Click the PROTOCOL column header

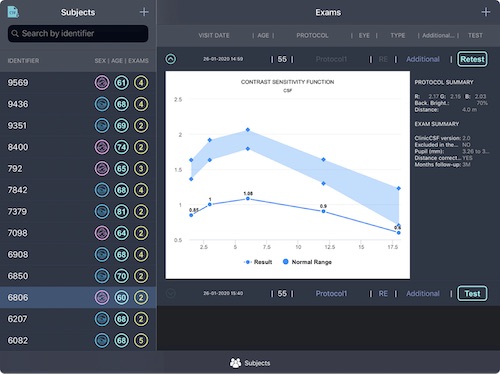[x=312, y=35]
